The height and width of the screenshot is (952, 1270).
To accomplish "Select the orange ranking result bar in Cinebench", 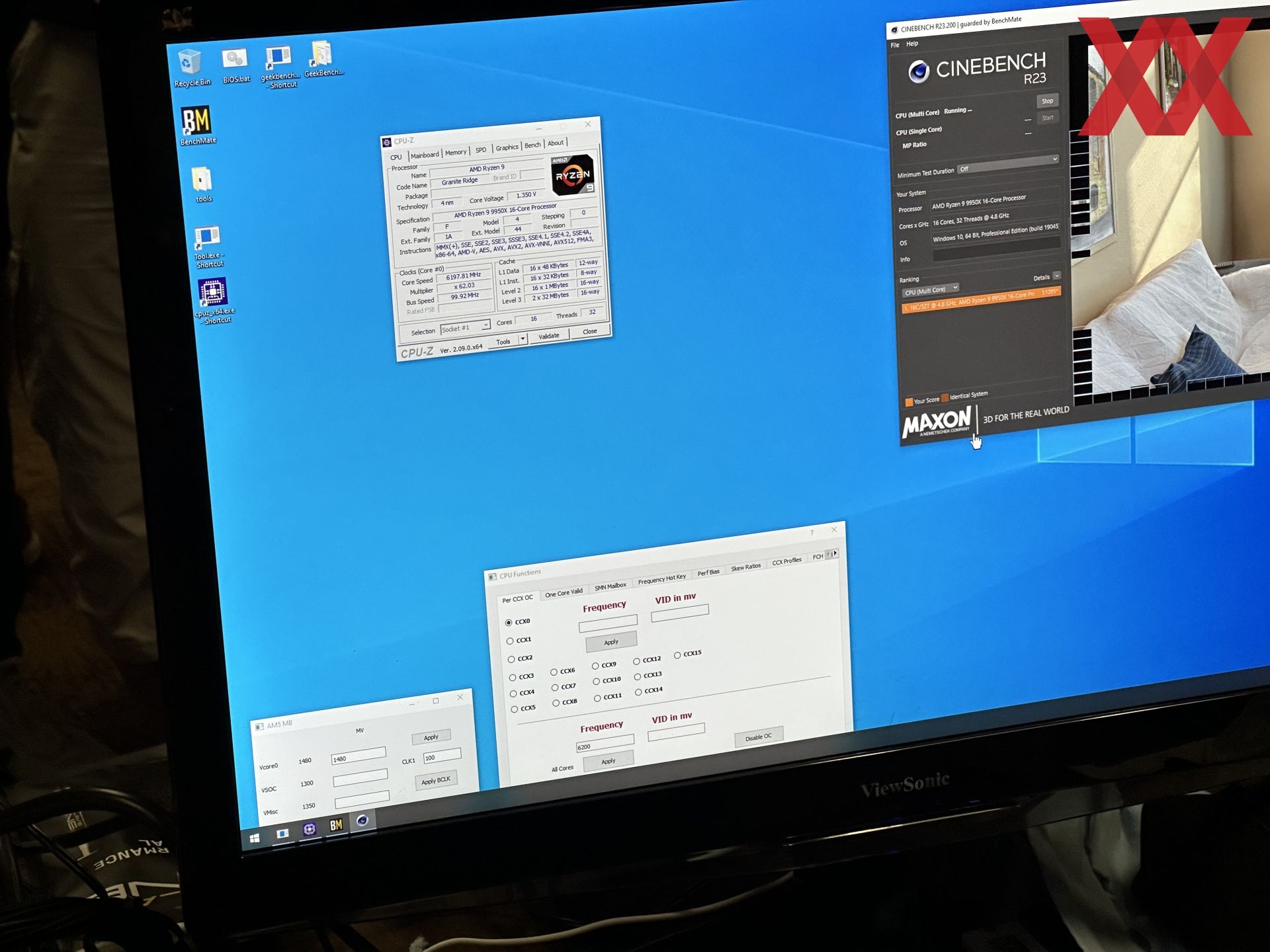I will [x=982, y=299].
